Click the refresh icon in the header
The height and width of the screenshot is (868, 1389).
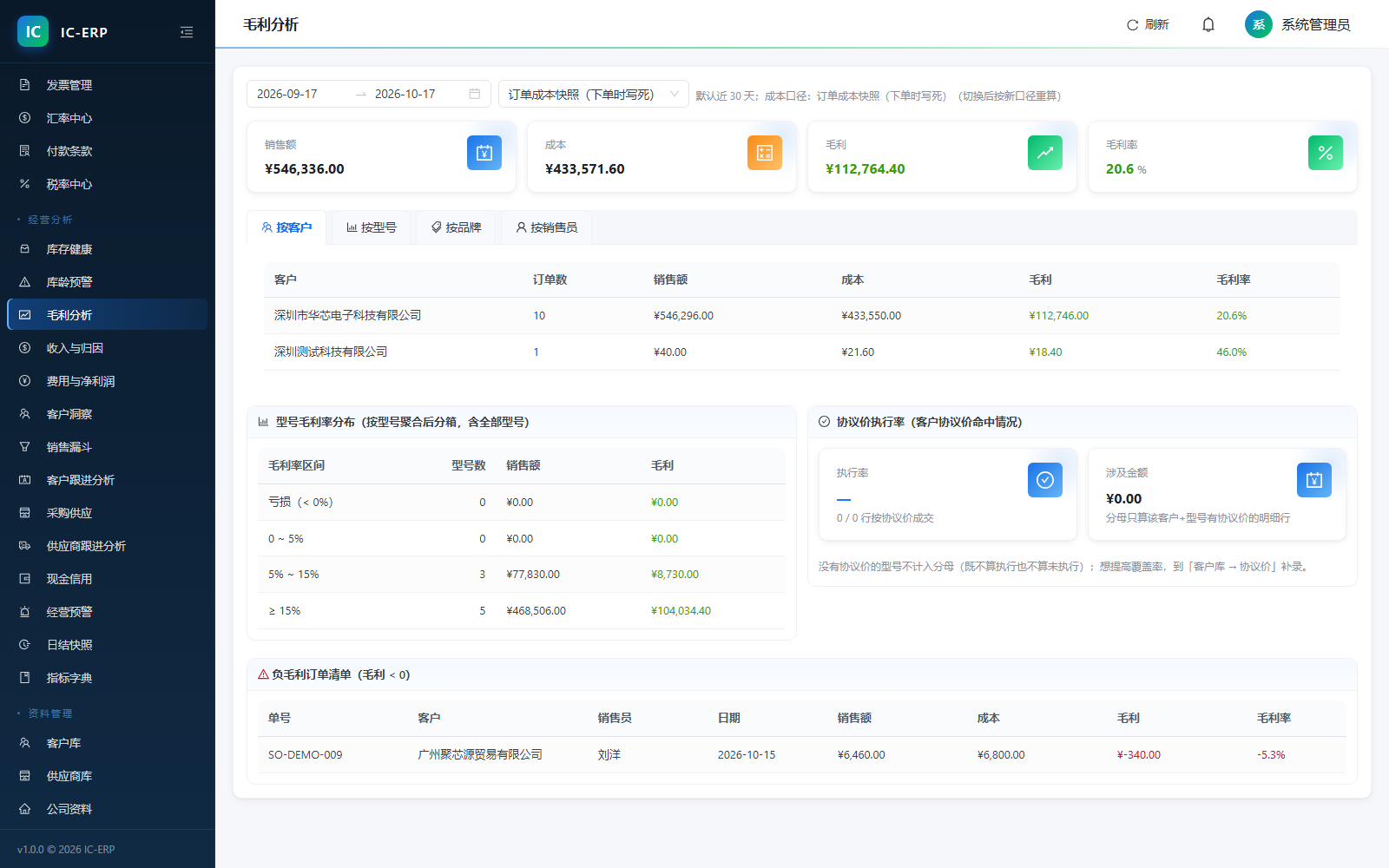(1132, 25)
